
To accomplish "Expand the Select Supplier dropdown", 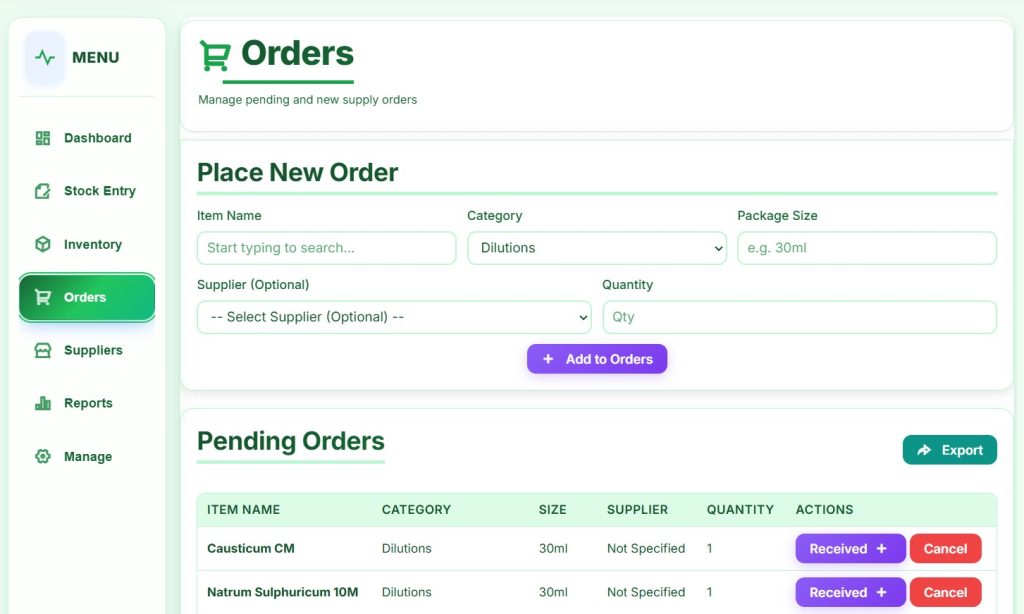I will [394, 317].
